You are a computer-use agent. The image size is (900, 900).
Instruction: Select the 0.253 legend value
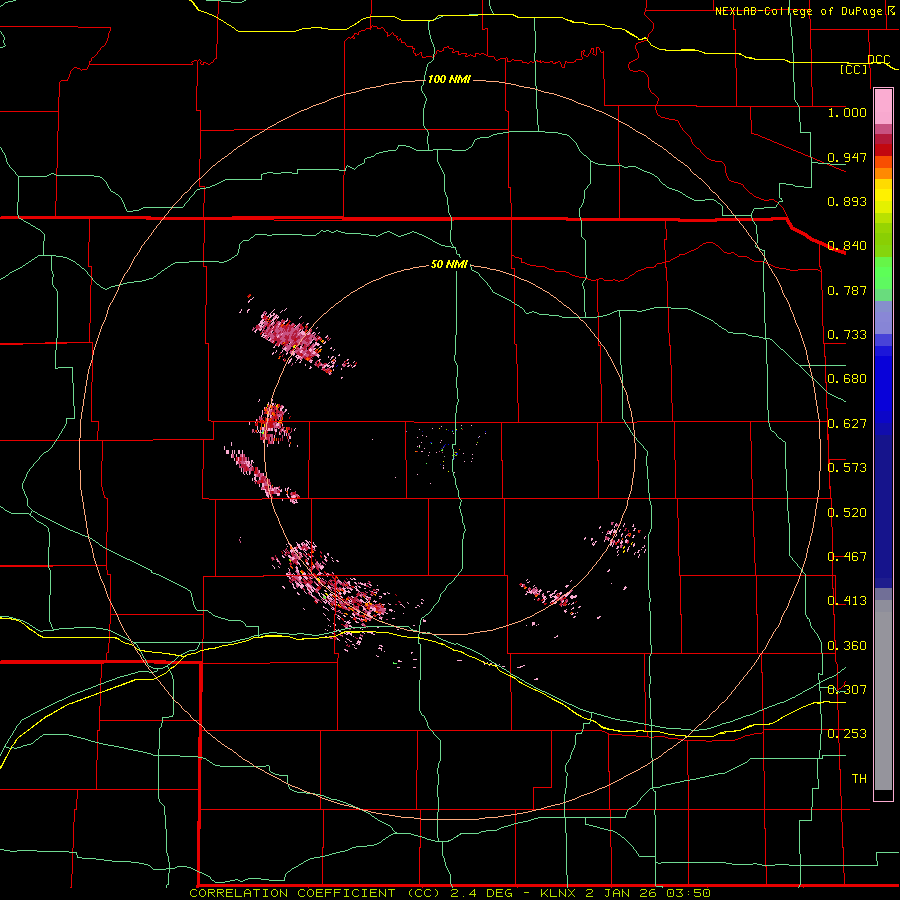pos(847,734)
